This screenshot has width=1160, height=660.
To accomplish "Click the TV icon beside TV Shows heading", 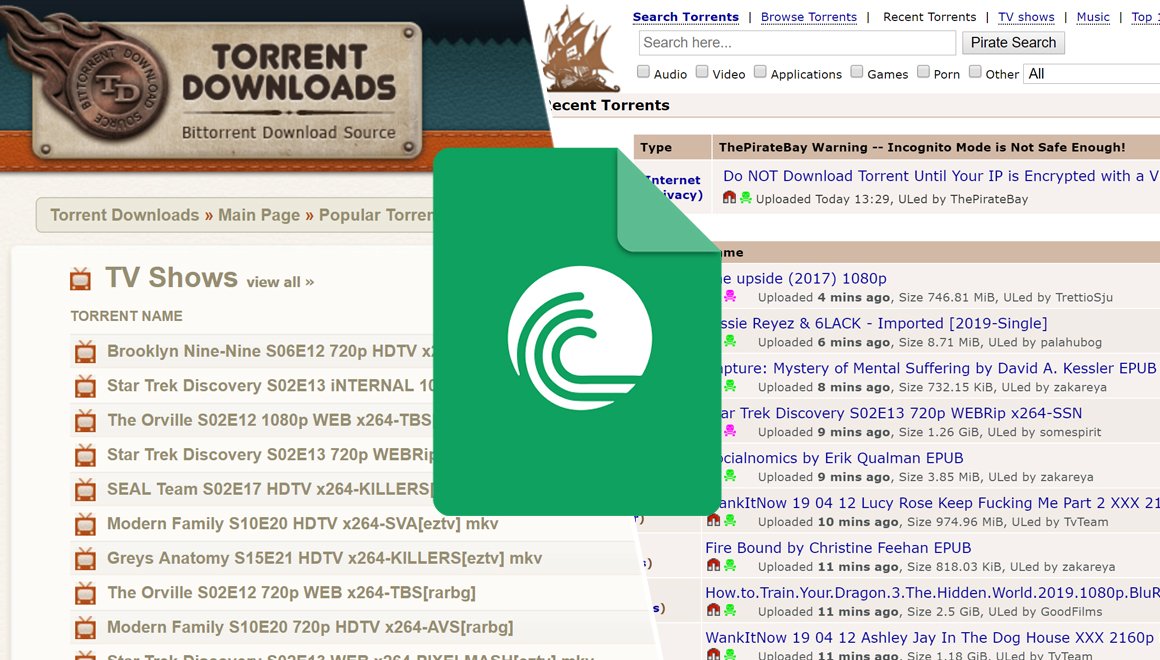I will coord(80,280).
